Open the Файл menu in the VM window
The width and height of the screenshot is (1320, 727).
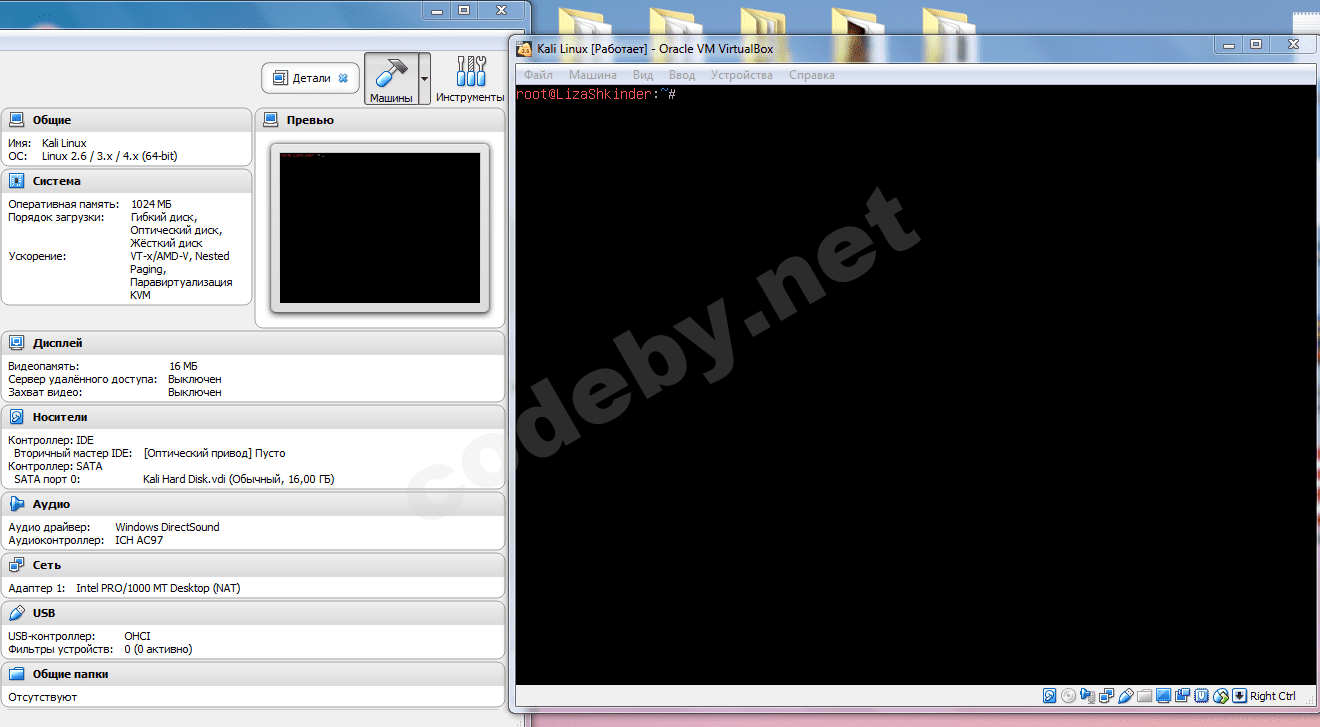point(538,75)
